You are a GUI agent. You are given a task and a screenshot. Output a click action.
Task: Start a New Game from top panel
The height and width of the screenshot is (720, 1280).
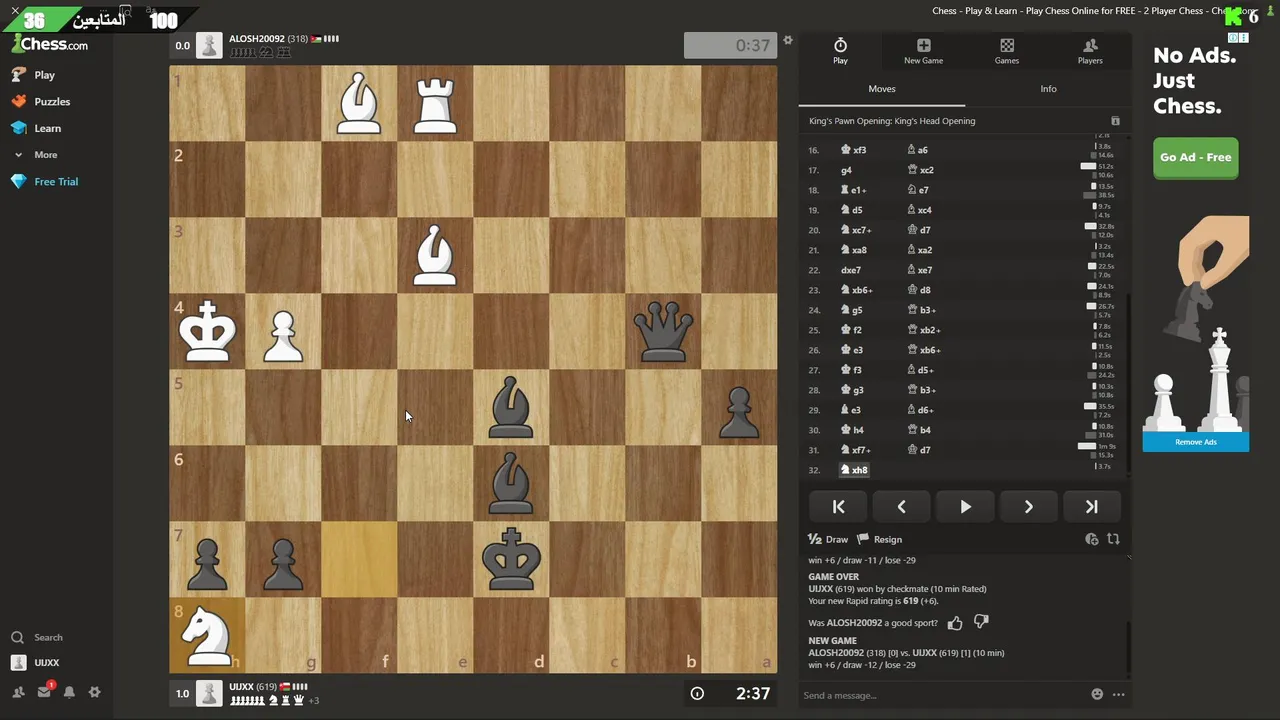[x=923, y=51]
